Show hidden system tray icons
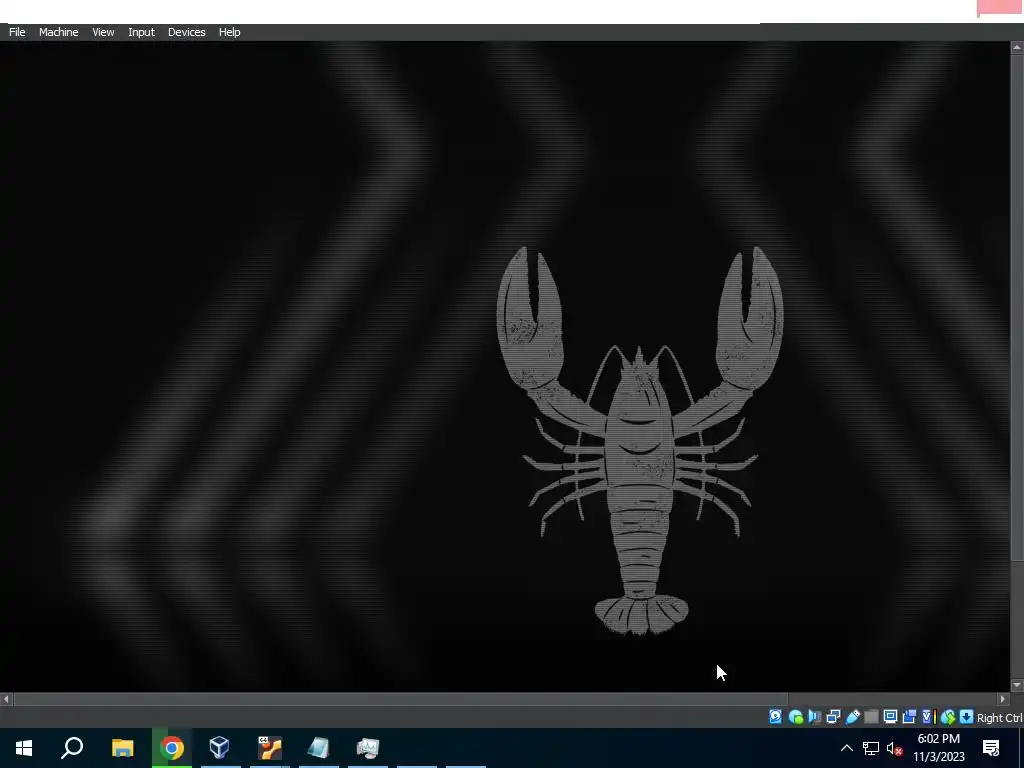Image resolution: width=1024 pixels, height=768 pixels. pyautogui.click(x=846, y=748)
